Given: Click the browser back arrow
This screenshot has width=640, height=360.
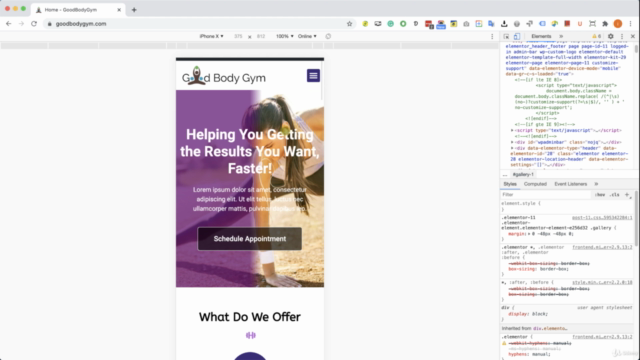Looking at the screenshot, I should click(x=9, y=24).
